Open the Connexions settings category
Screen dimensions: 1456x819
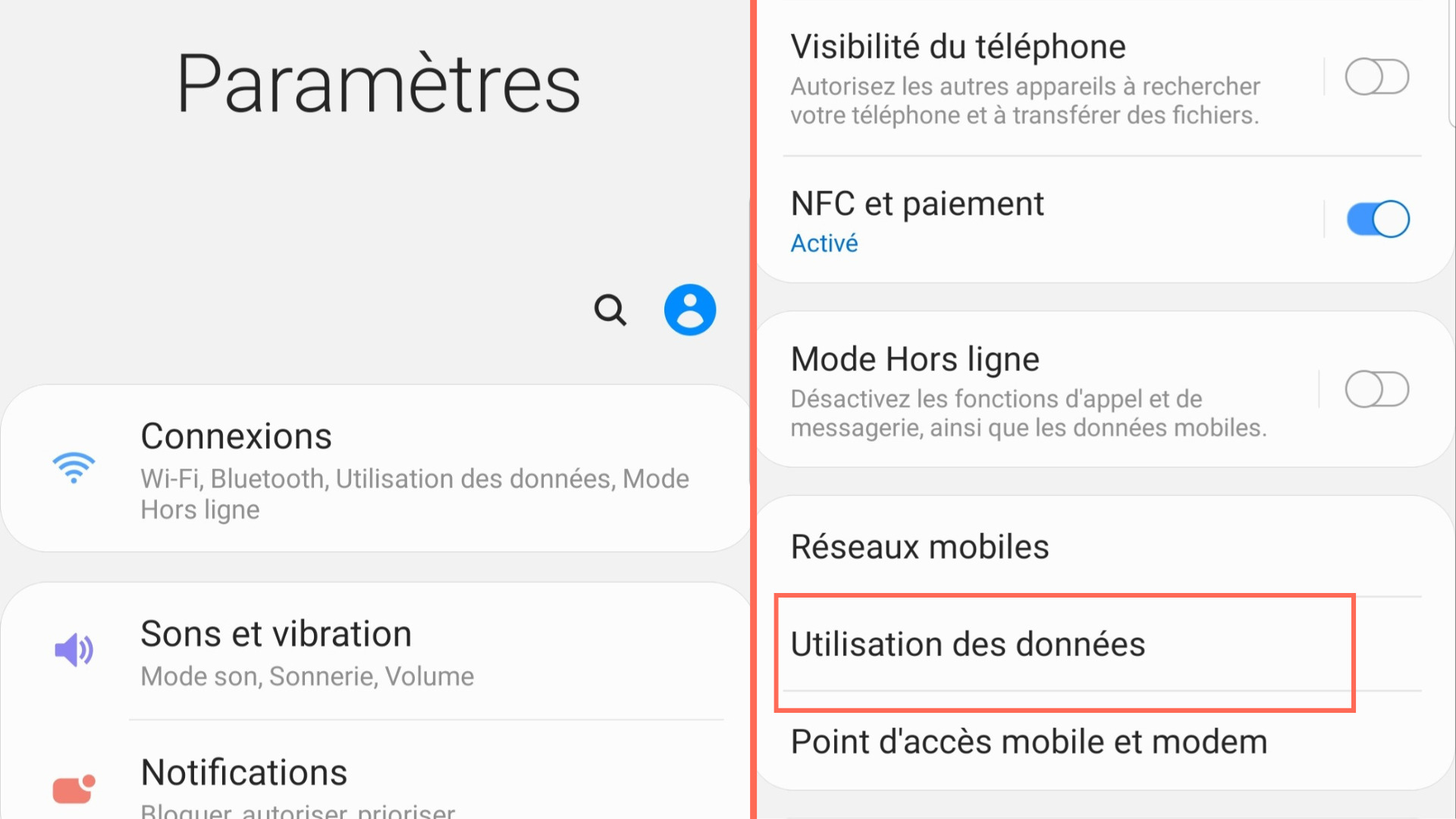pyautogui.click(x=236, y=436)
